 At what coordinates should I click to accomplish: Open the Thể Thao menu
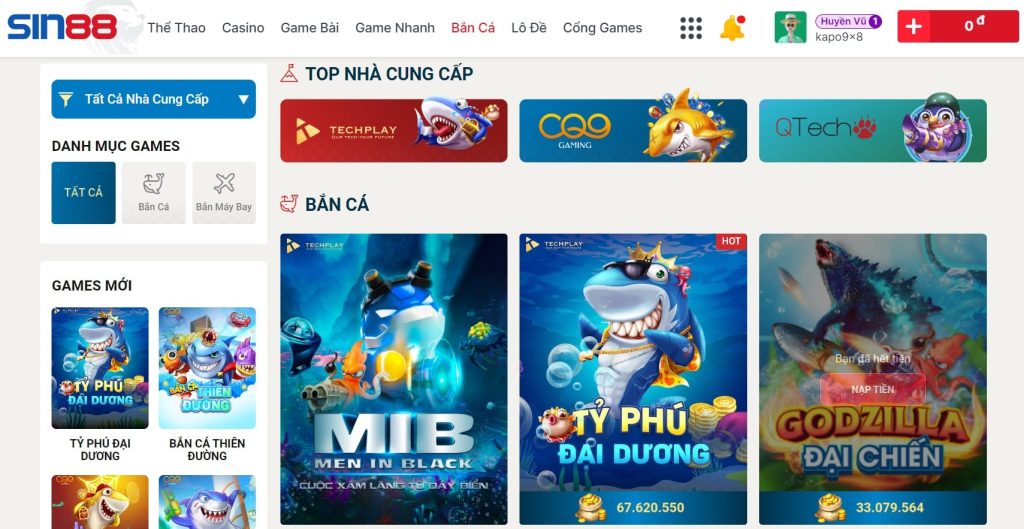pos(176,27)
